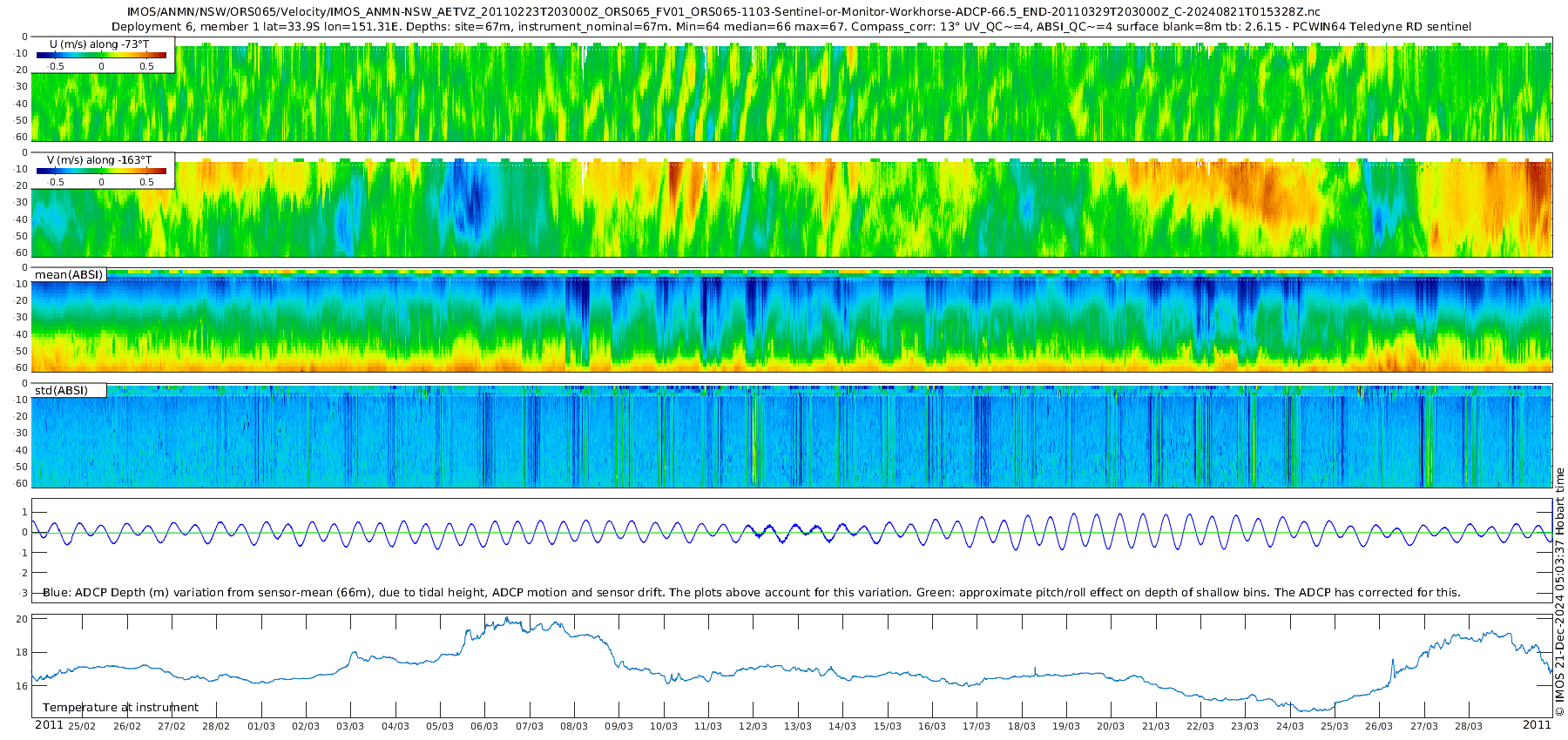
Task: Click the 03/03 date tick label
Action: coord(350,726)
